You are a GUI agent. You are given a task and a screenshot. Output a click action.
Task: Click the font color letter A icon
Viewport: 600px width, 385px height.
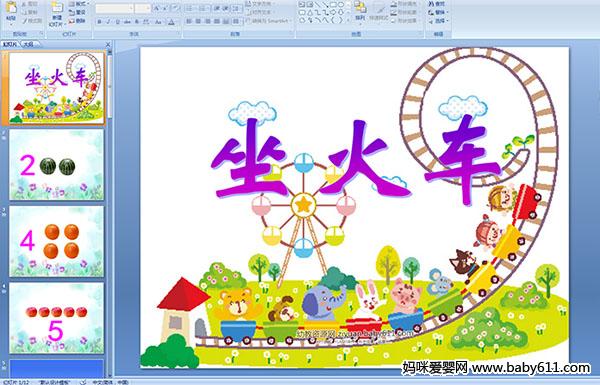pyautogui.click(x=171, y=22)
